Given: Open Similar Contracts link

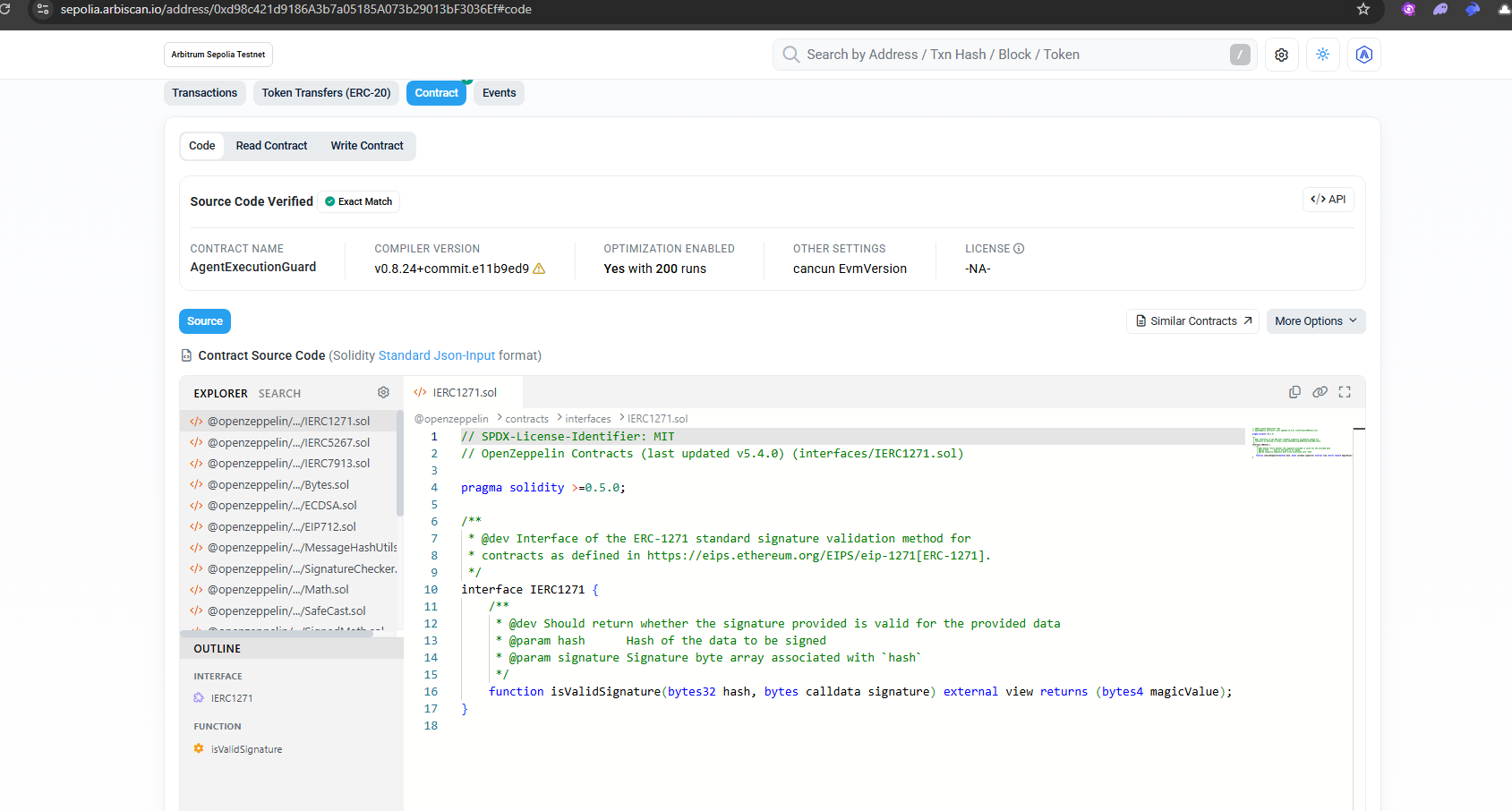Looking at the screenshot, I should (1193, 321).
